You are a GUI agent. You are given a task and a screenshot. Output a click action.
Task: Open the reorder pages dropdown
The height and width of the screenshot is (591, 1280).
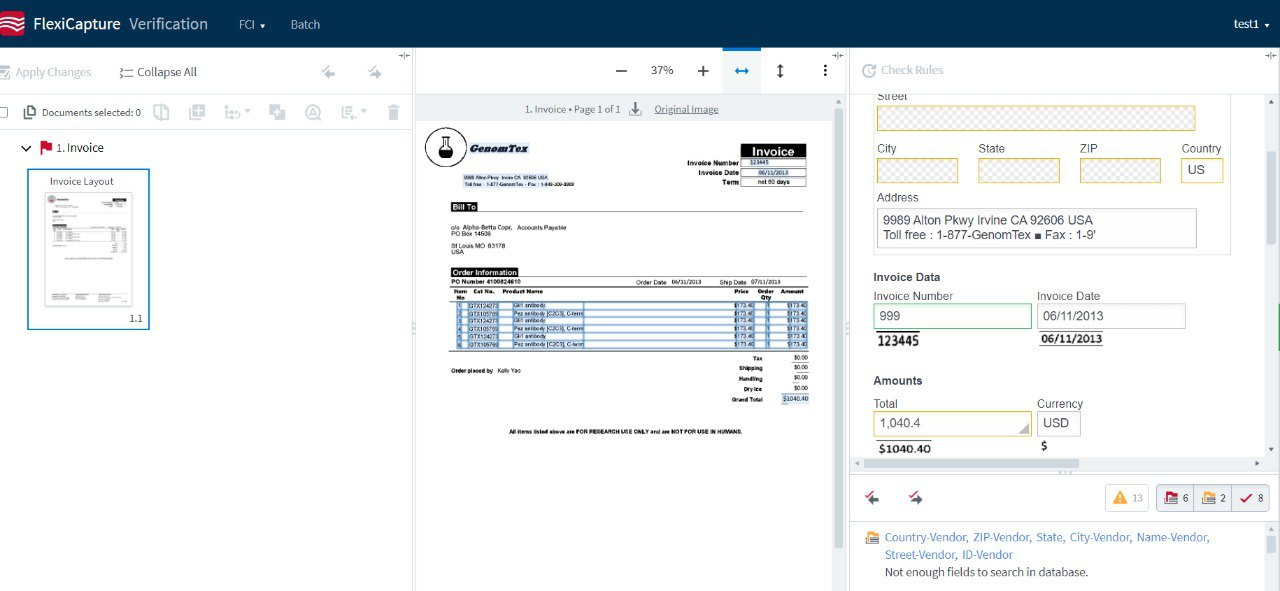pos(238,112)
